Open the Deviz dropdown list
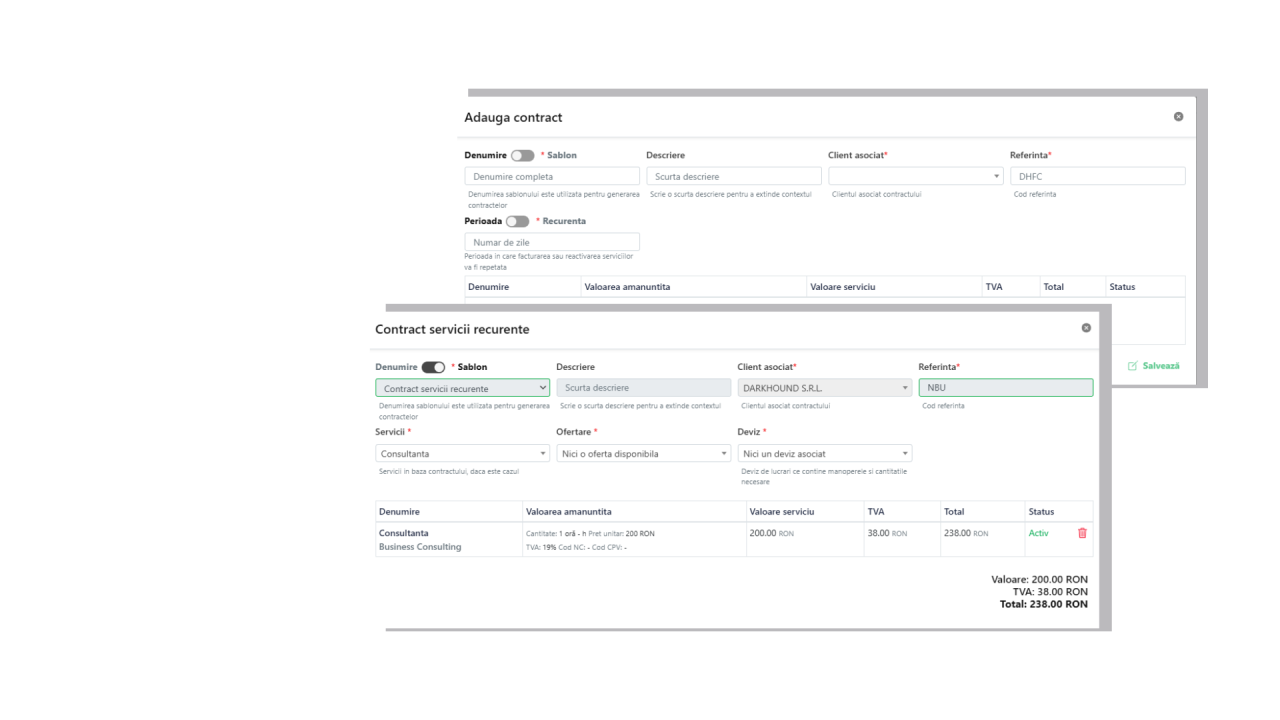The image size is (1280, 720). [x=824, y=454]
